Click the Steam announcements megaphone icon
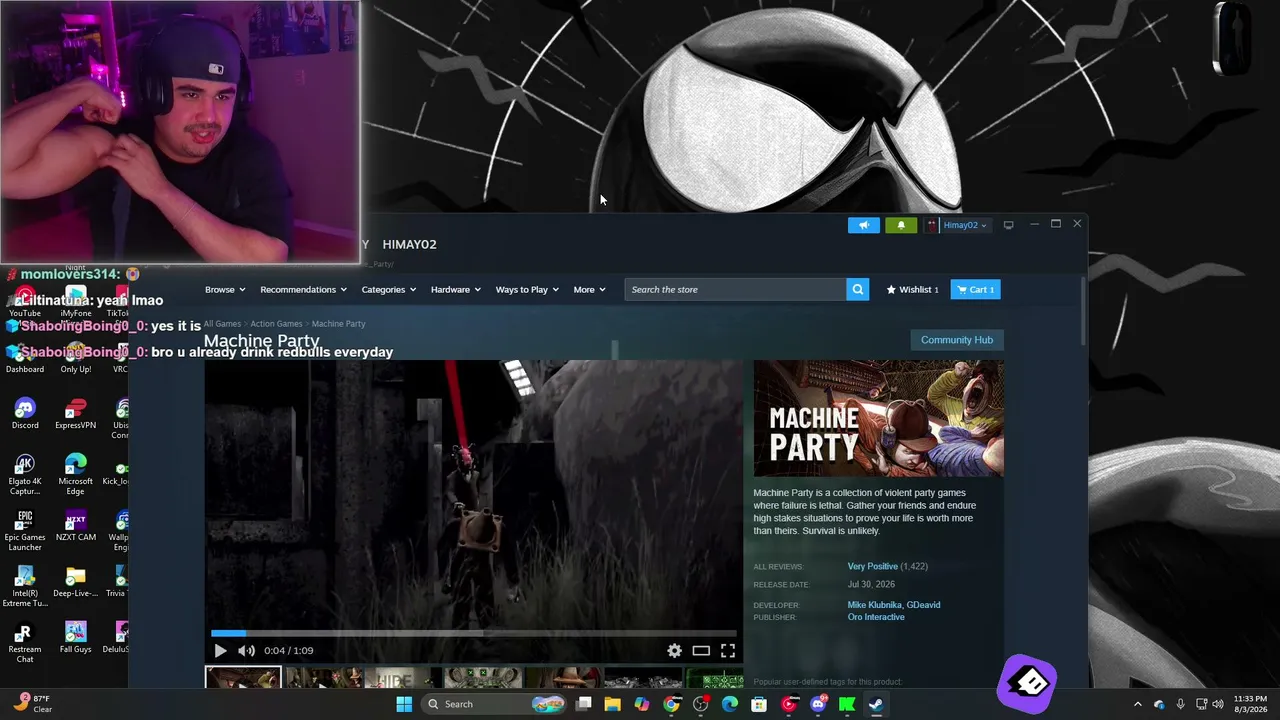Viewport: 1280px width, 720px height. pyautogui.click(x=864, y=225)
